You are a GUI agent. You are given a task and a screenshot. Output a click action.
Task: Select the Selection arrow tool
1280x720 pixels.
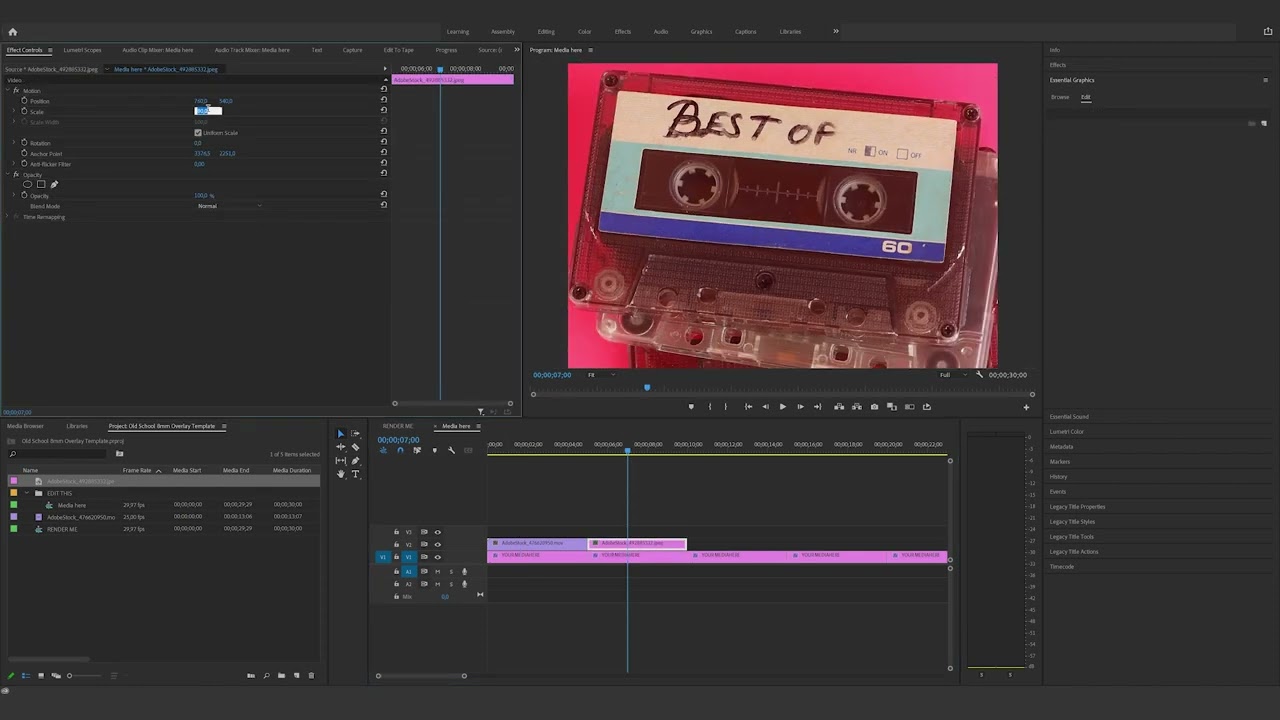click(340, 434)
